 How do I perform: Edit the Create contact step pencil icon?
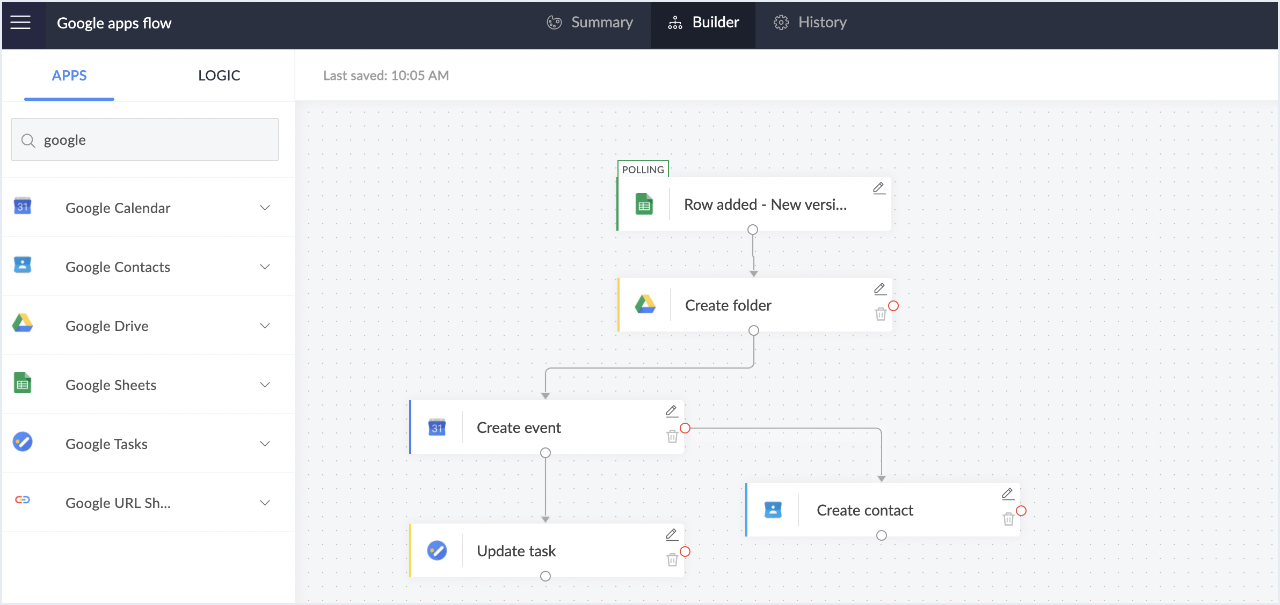(1008, 494)
